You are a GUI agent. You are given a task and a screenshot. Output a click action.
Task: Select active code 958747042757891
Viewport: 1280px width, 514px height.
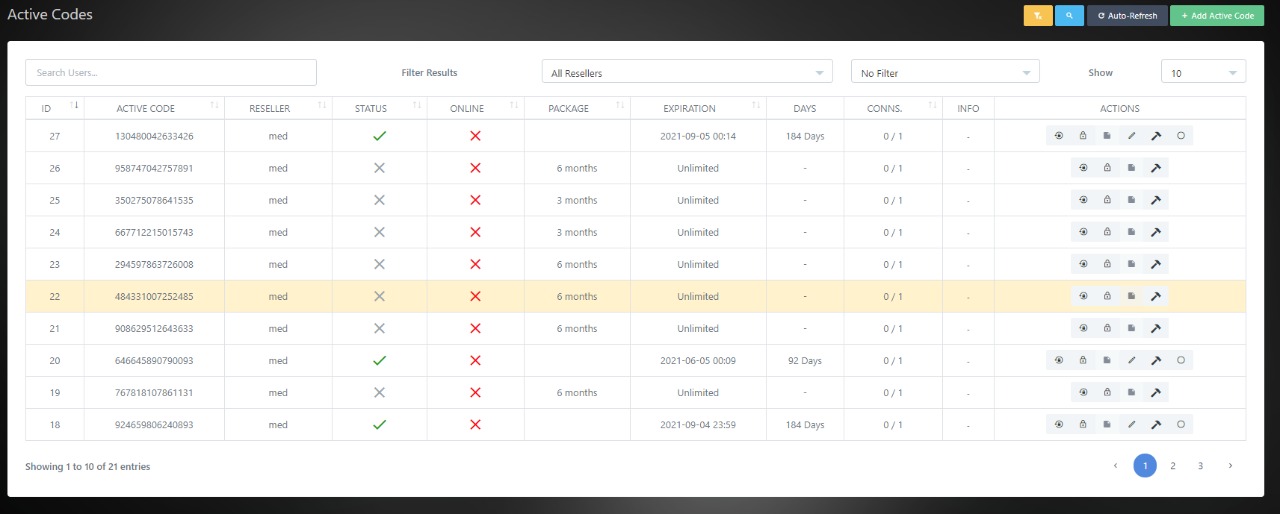coord(155,168)
